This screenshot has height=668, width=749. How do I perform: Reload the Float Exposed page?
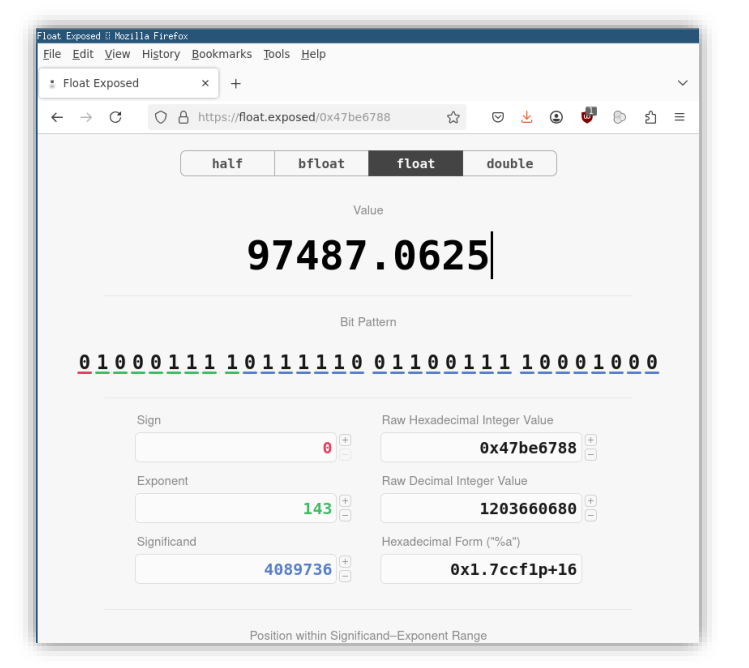click(115, 117)
